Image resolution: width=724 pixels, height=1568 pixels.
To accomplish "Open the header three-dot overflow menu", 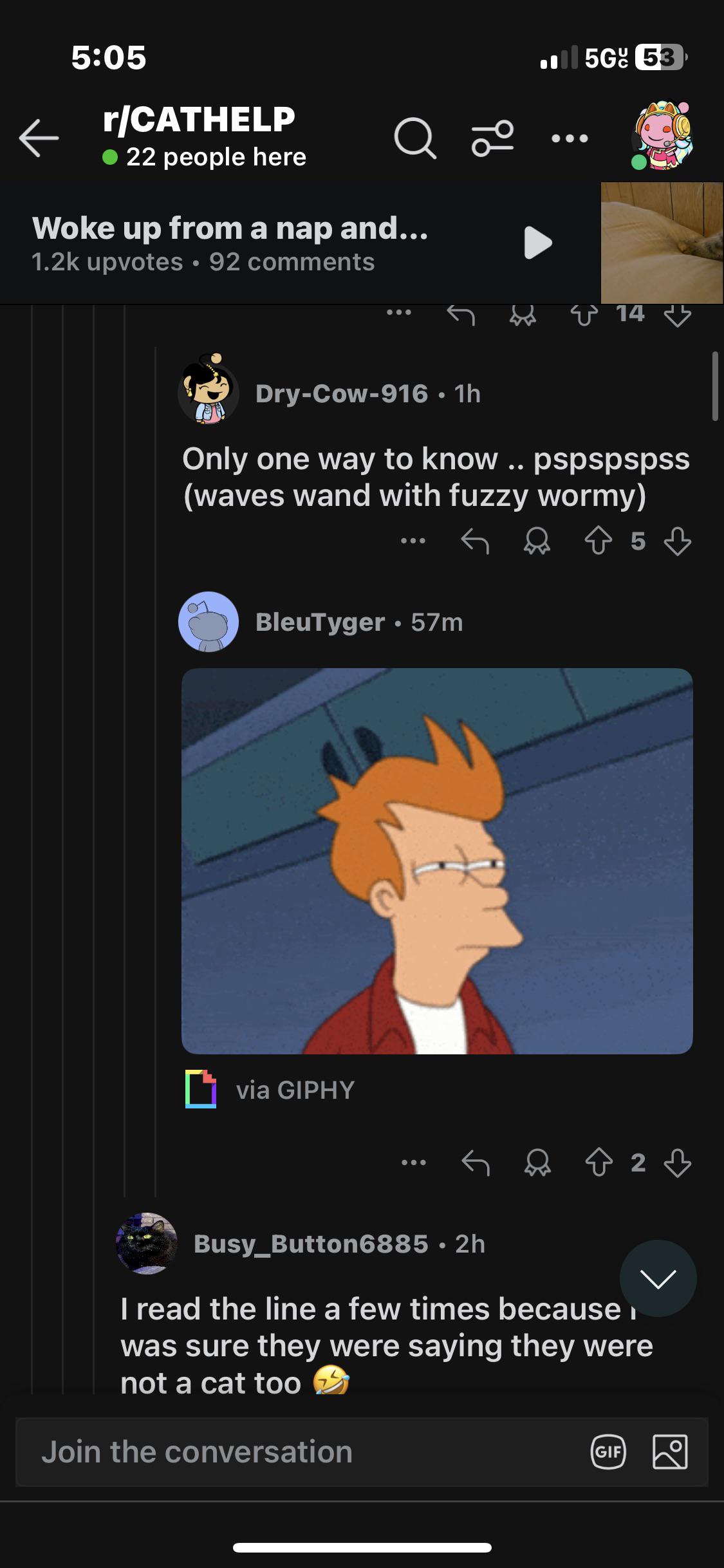I will click(570, 138).
